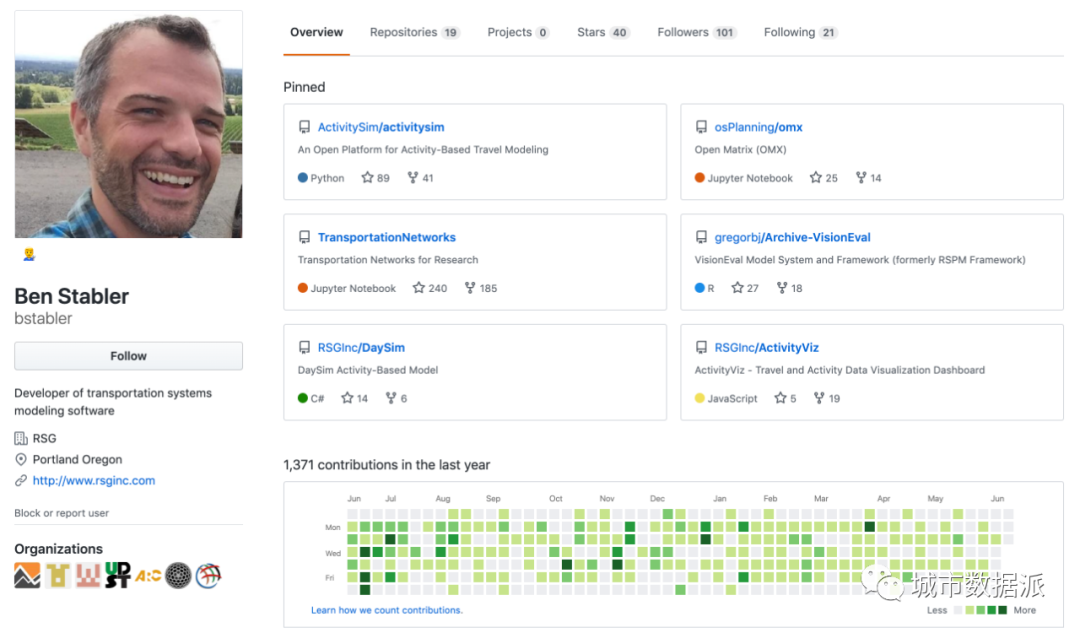This screenshot has height=633, width=1080.
Task: Click the location pin icon beside Portland Oregon
Action: click(21, 459)
